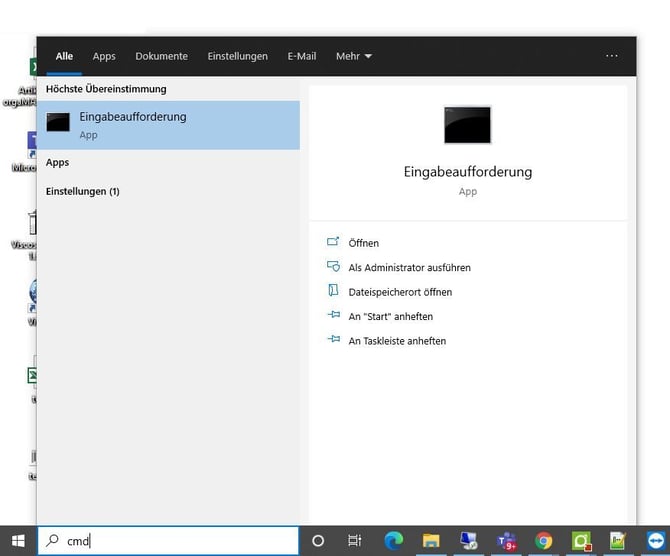Switch to the Apps tab
Screen dimensions: 670x556
click(104, 57)
